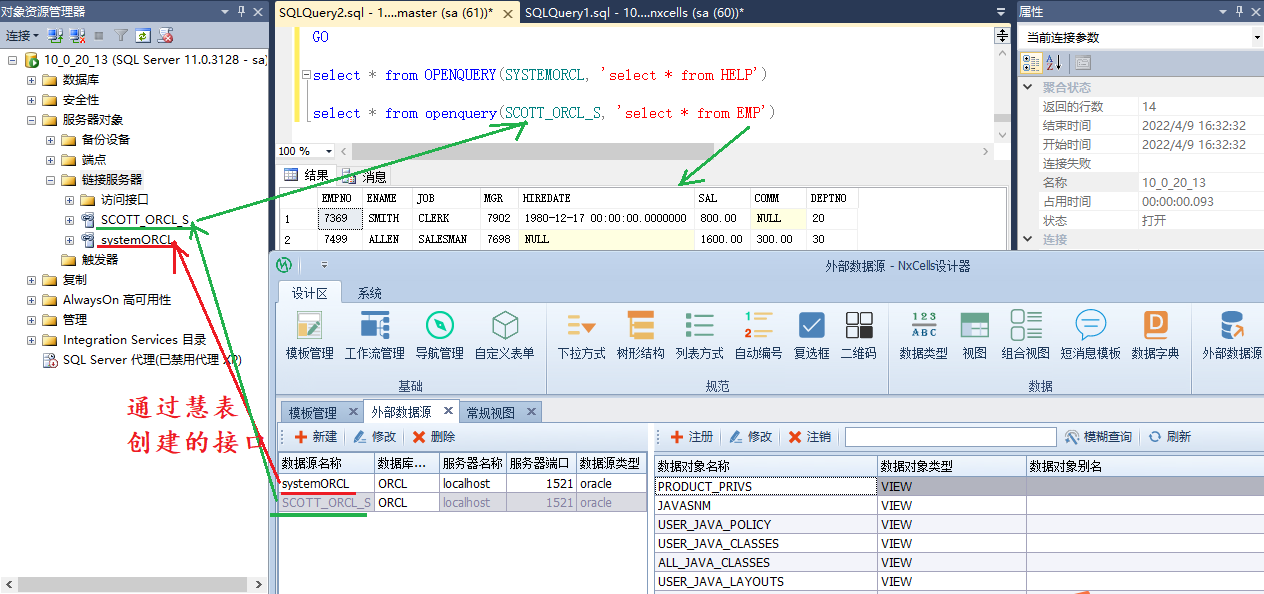Open the zoom 100 % dropdown

329,151
